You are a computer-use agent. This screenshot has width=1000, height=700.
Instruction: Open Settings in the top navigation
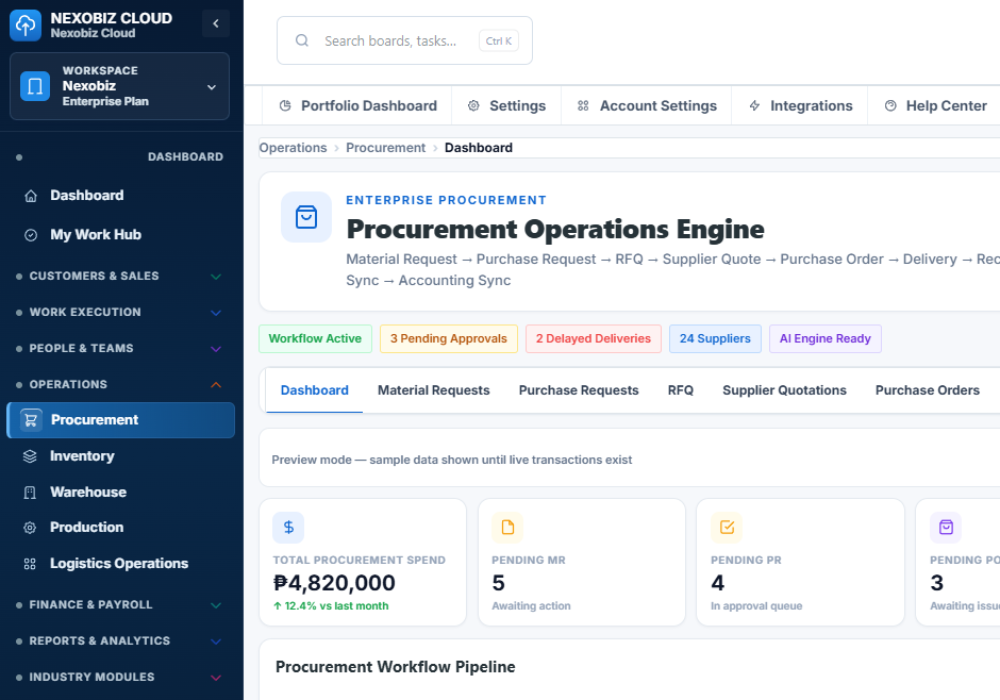tap(507, 106)
